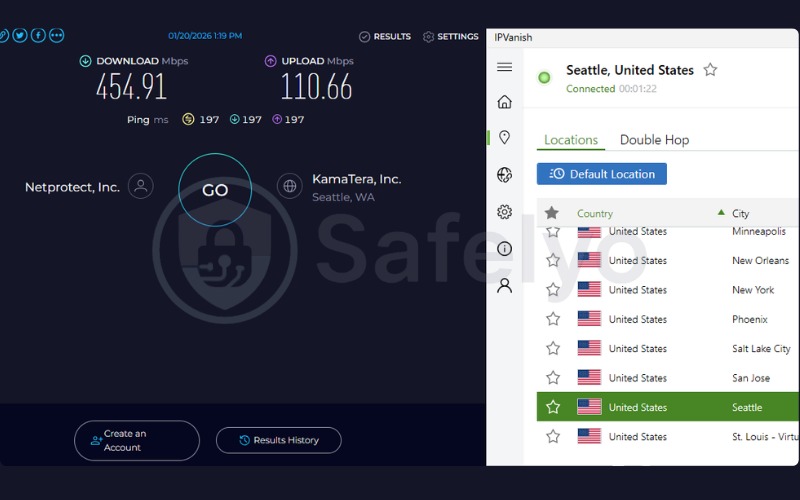Favorite Seattle, United States in header
The height and width of the screenshot is (500, 800).
710,69
